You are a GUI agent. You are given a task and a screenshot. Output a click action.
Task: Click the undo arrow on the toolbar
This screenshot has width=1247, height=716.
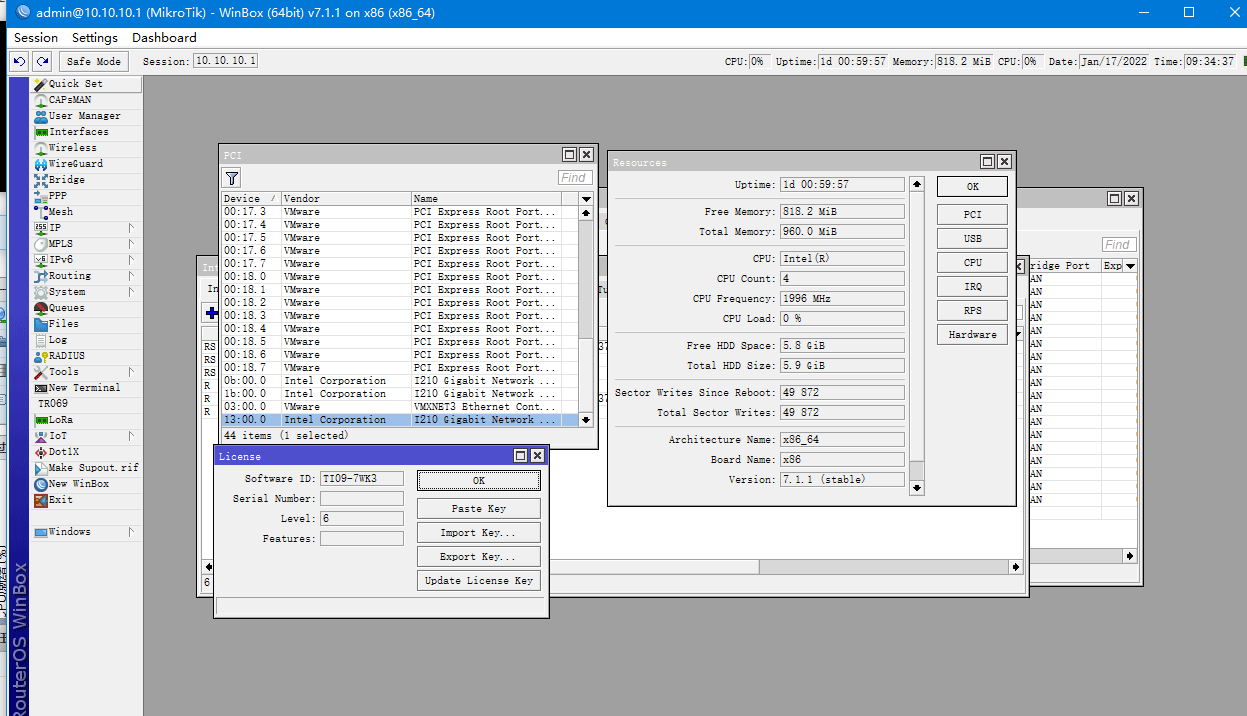click(19, 61)
